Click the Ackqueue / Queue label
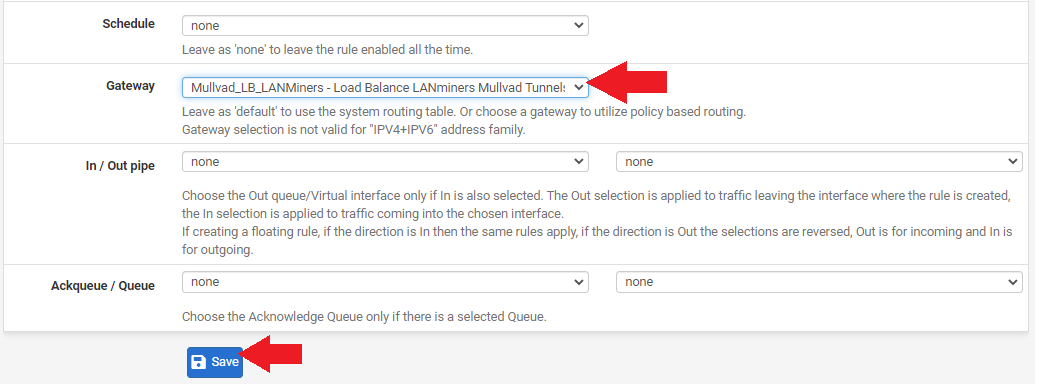 click(x=103, y=286)
